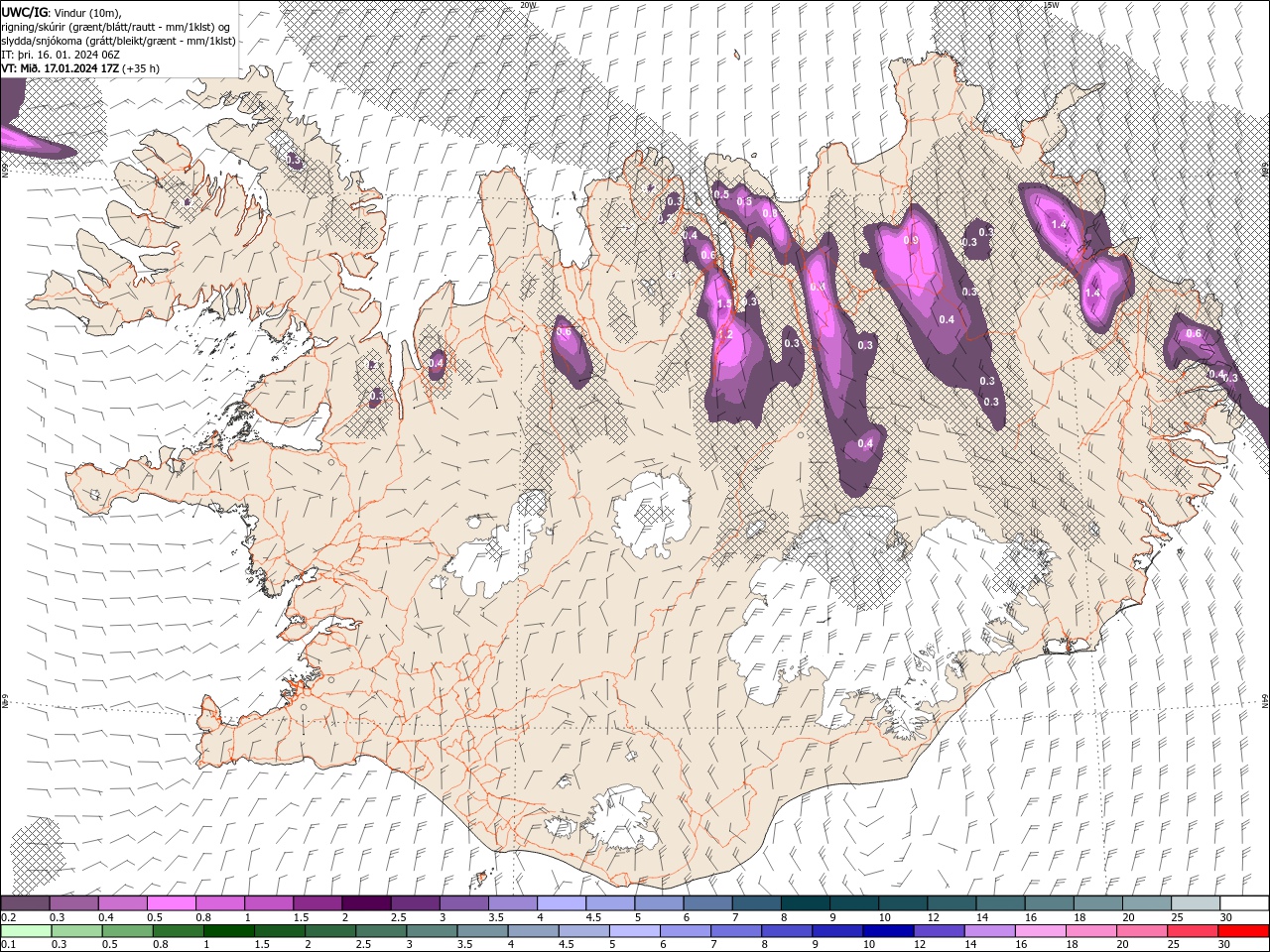
Task: Select the pale green 0.1–0.3 rain legend swatch
Action: pos(26,931)
